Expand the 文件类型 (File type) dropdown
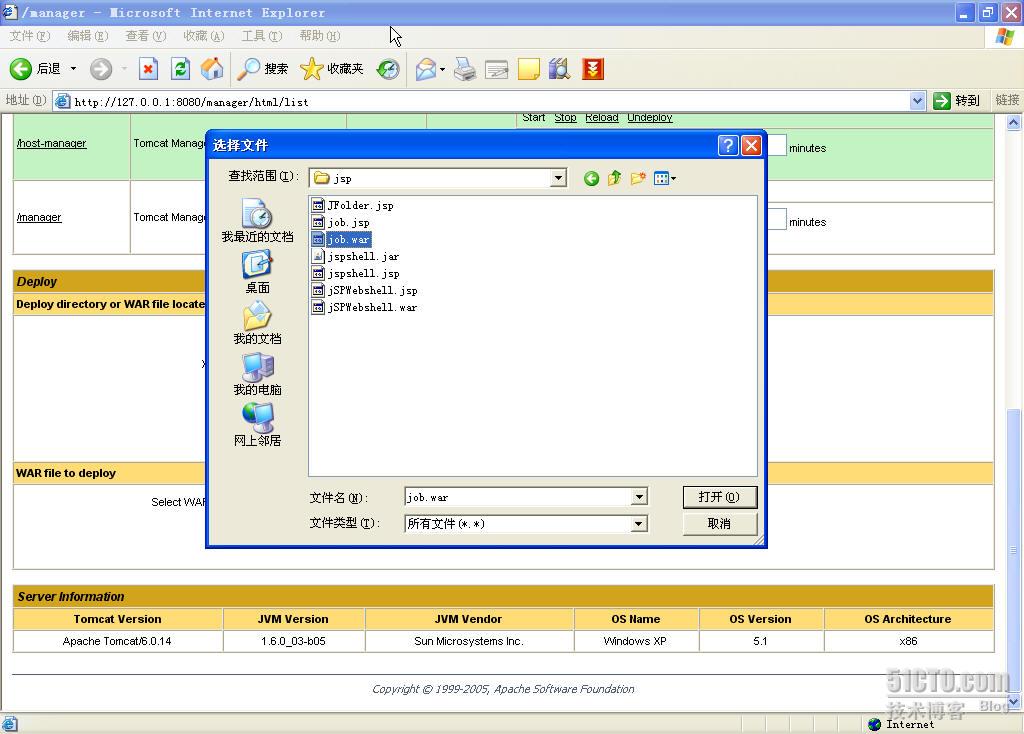 click(639, 524)
